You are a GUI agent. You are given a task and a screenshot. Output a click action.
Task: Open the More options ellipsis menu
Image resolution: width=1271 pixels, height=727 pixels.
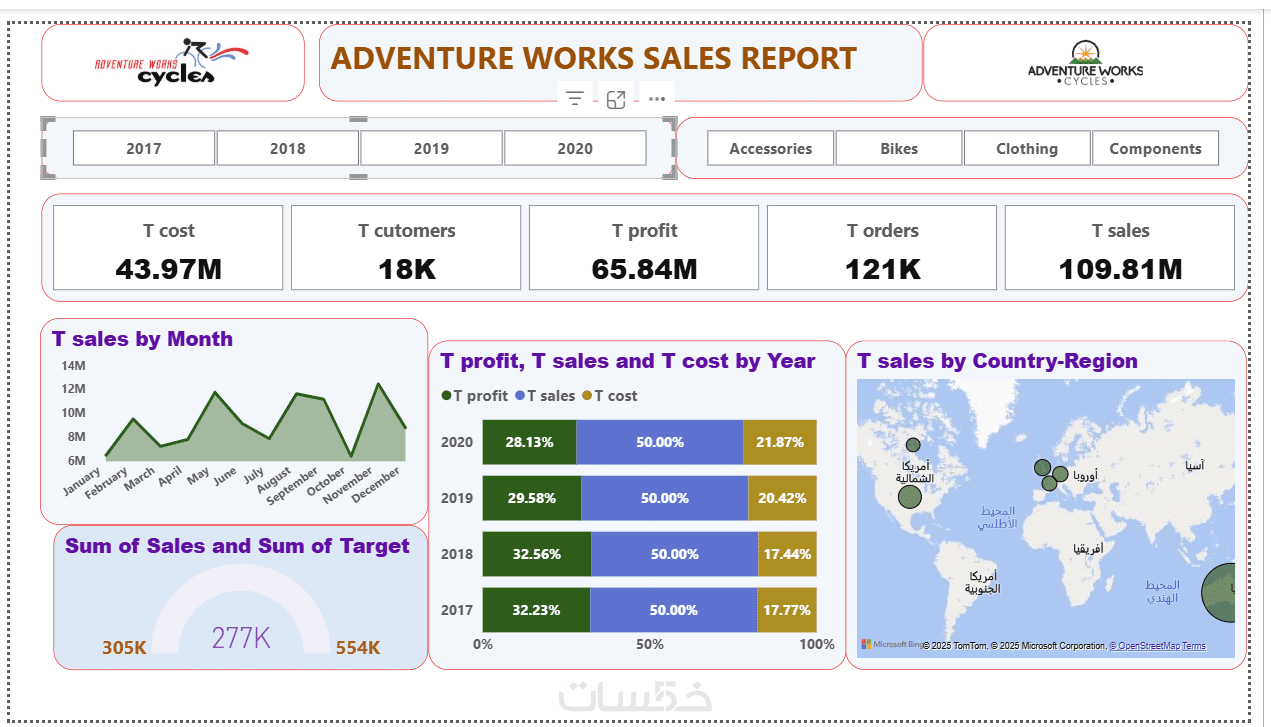657,99
